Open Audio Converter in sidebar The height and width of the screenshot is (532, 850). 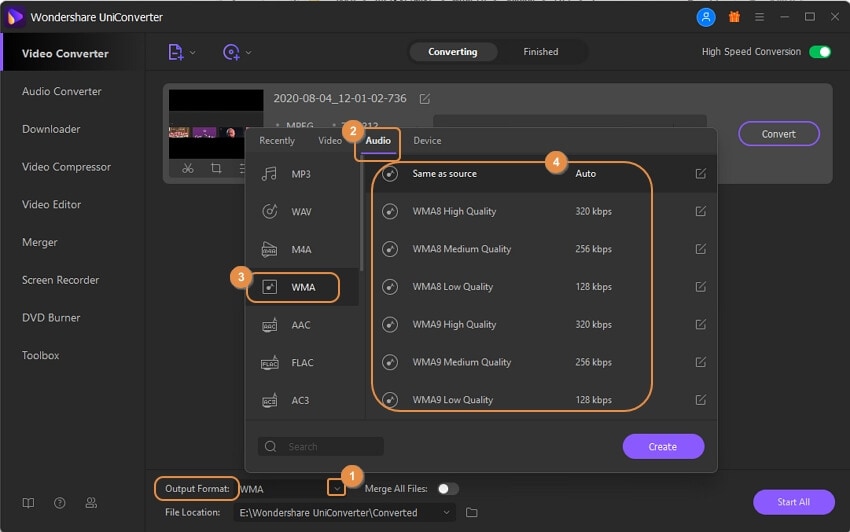point(62,91)
